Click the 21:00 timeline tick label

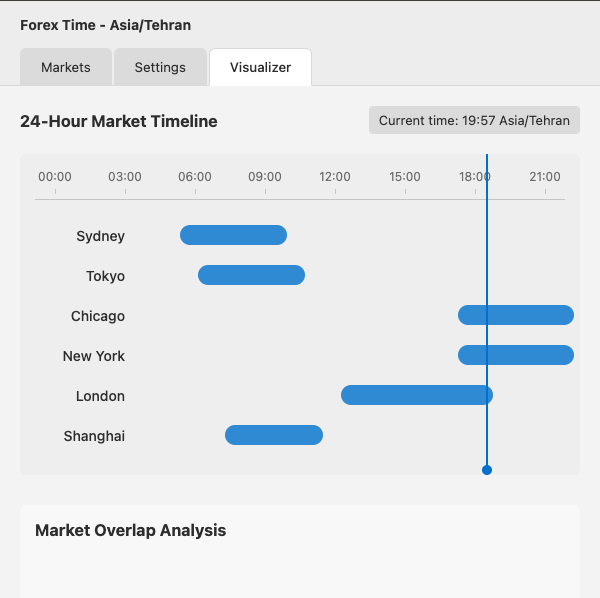coord(545,177)
